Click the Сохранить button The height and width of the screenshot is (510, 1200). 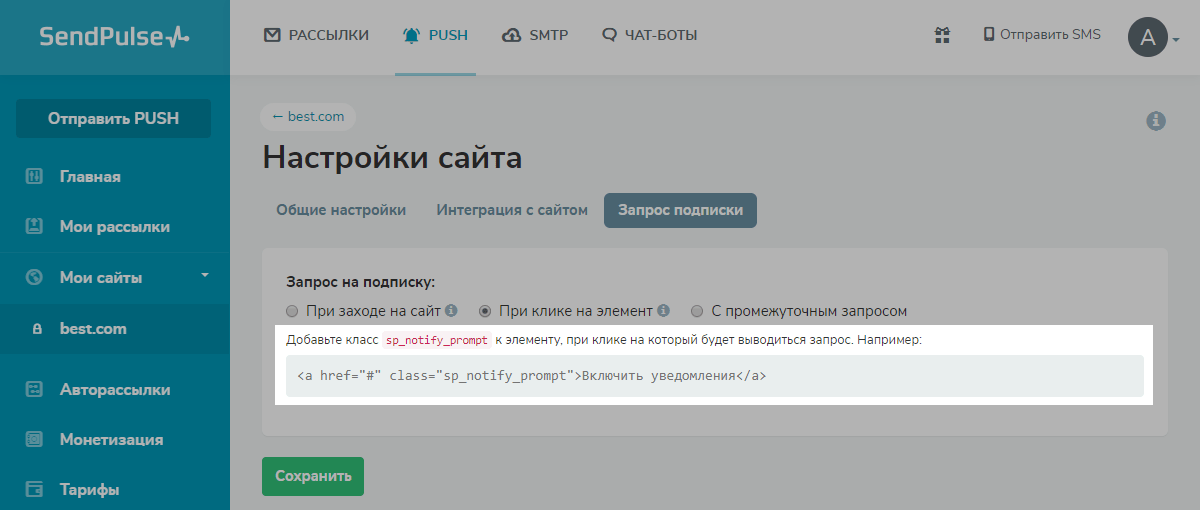pyautogui.click(x=313, y=476)
